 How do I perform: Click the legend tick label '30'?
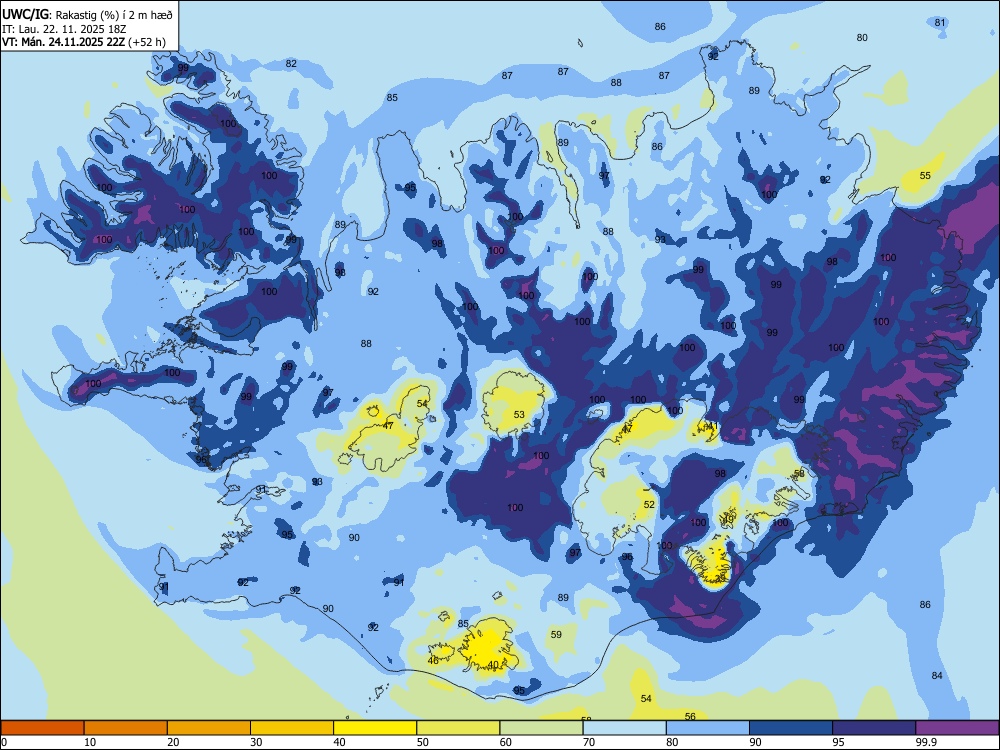[256, 742]
